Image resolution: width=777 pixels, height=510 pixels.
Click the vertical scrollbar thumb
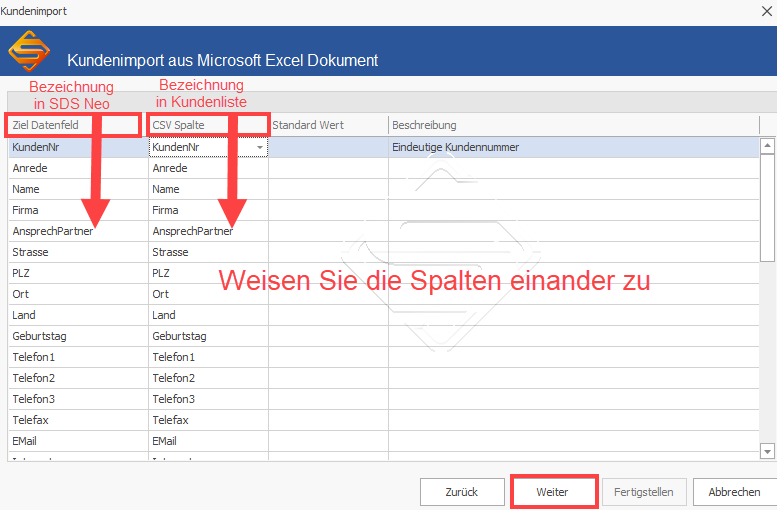click(x=767, y=207)
